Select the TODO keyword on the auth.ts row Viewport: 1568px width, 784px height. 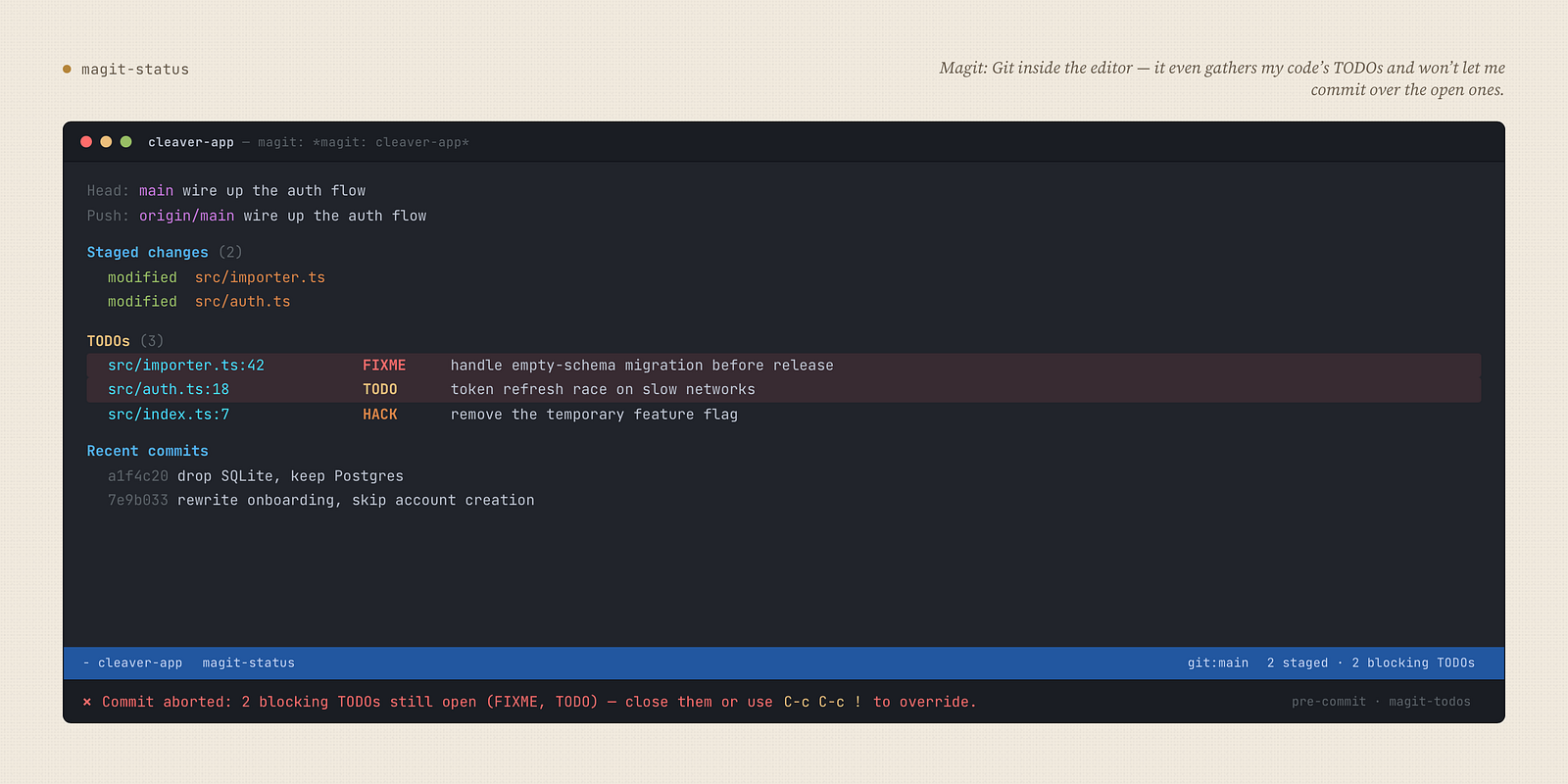tap(380, 390)
